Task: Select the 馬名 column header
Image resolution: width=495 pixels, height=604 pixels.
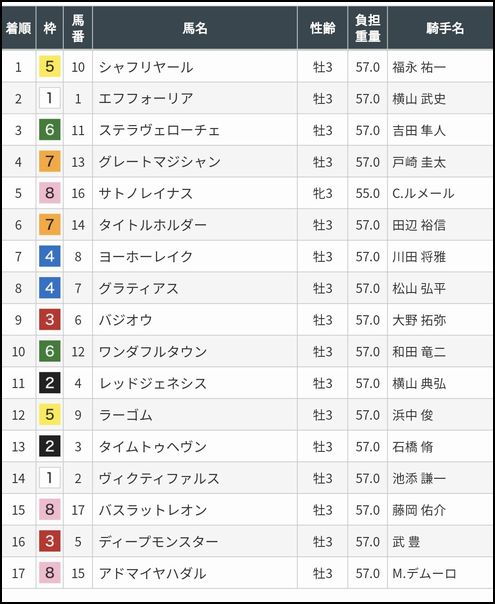Action: 195,28
